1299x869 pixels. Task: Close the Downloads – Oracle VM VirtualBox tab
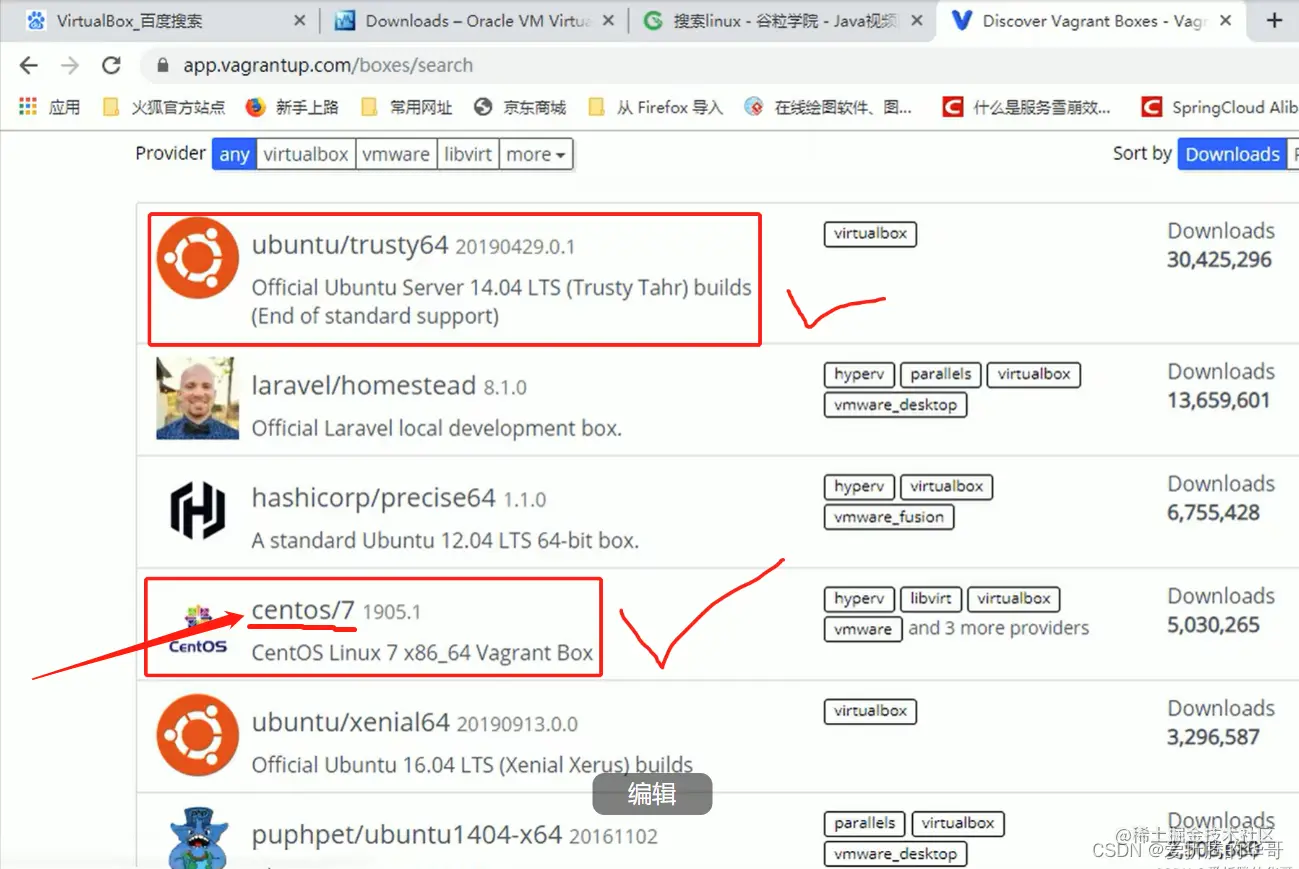coord(608,21)
